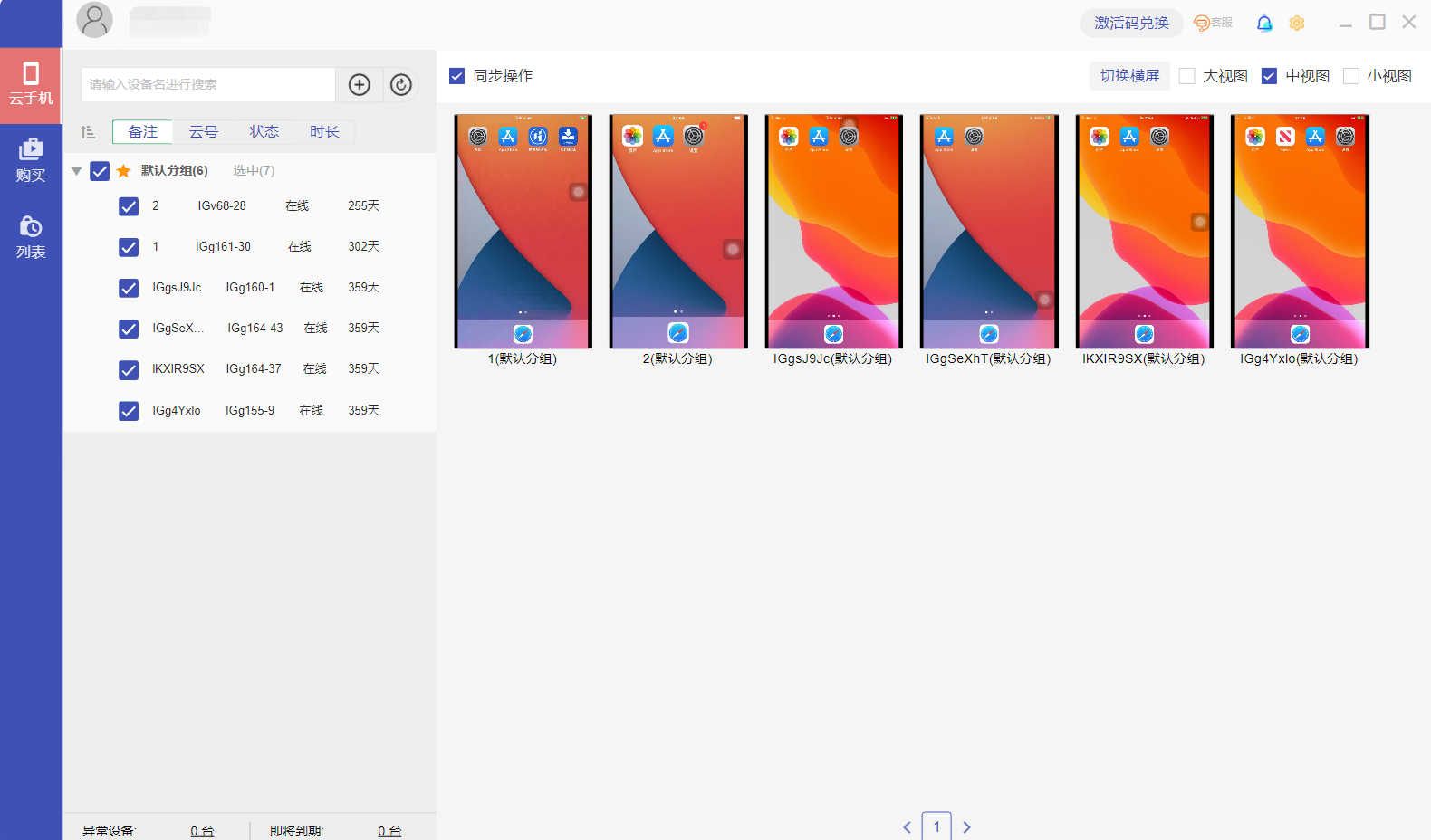Go to previous page arrow
Screen dimensions: 1431x840
pos(907,826)
